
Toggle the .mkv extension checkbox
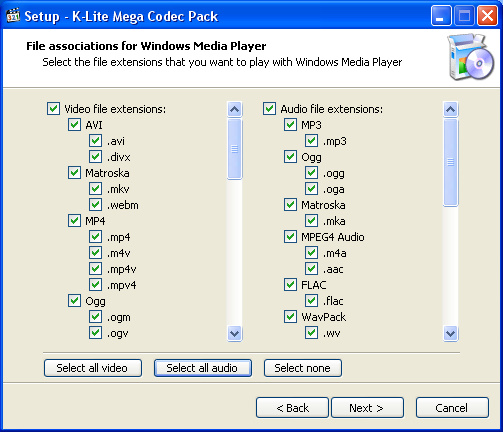click(95, 189)
